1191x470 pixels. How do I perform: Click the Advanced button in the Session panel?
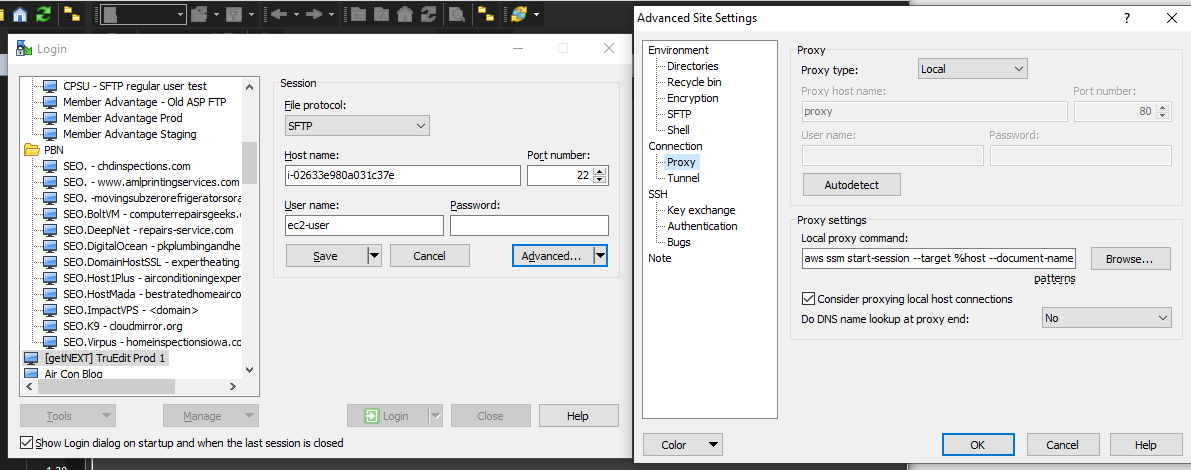(550, 256)
